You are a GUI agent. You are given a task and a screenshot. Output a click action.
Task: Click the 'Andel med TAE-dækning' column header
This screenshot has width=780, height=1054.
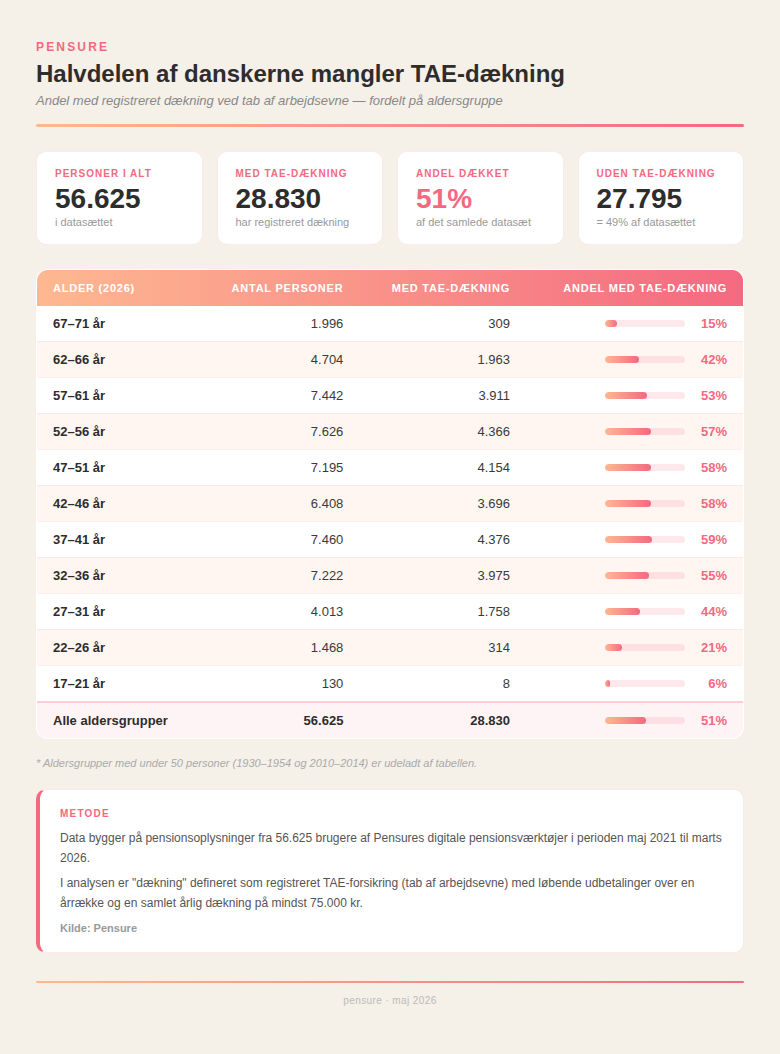click(645, 288)
